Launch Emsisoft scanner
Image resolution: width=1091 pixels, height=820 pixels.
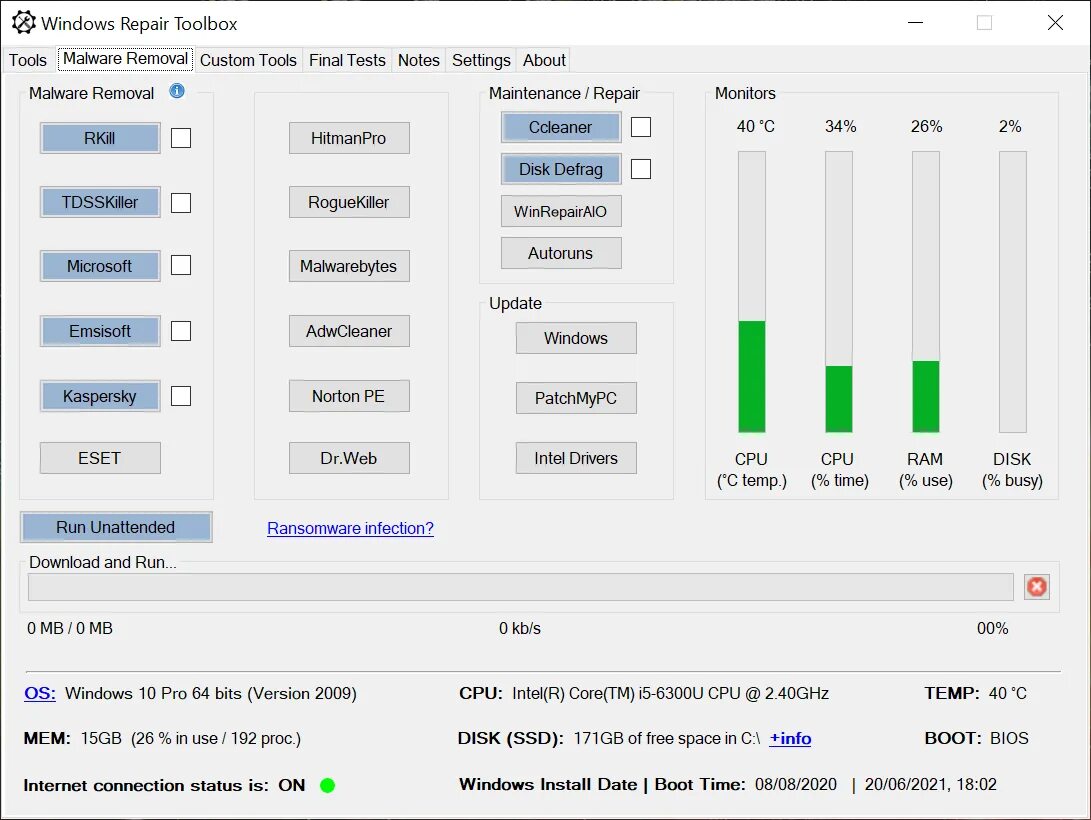pyautogui.click(x=99, y=331)
